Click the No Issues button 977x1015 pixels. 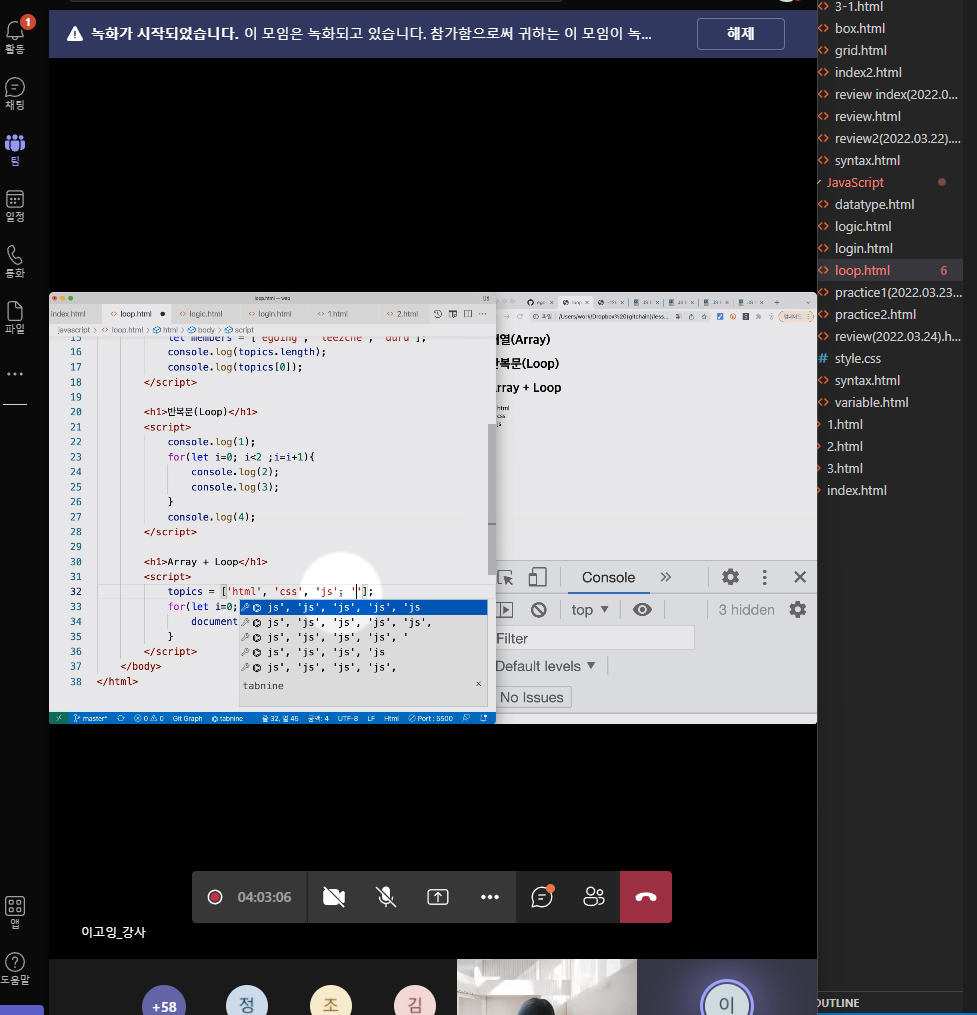click(x=532, y=697)
